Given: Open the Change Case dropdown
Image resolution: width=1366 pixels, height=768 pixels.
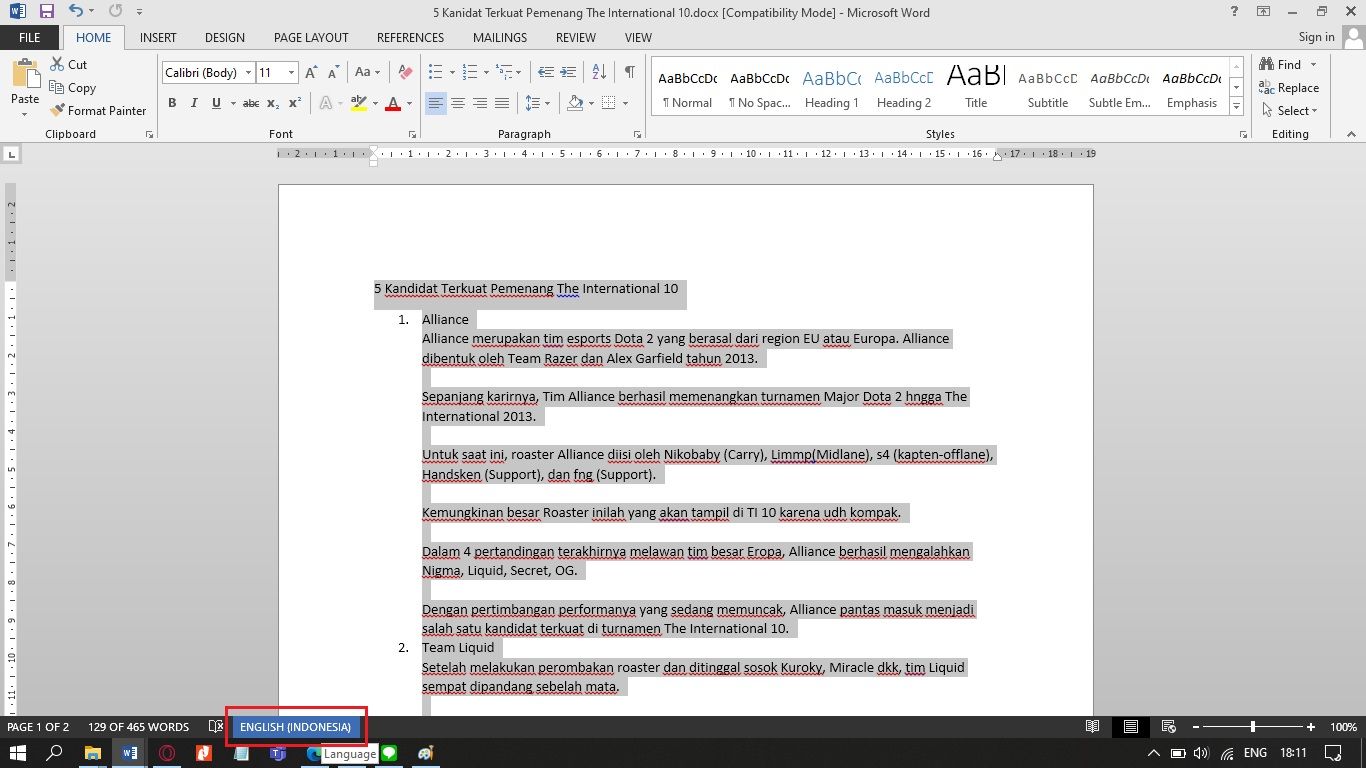Looking at the screenshot, I should coord(367,73).
